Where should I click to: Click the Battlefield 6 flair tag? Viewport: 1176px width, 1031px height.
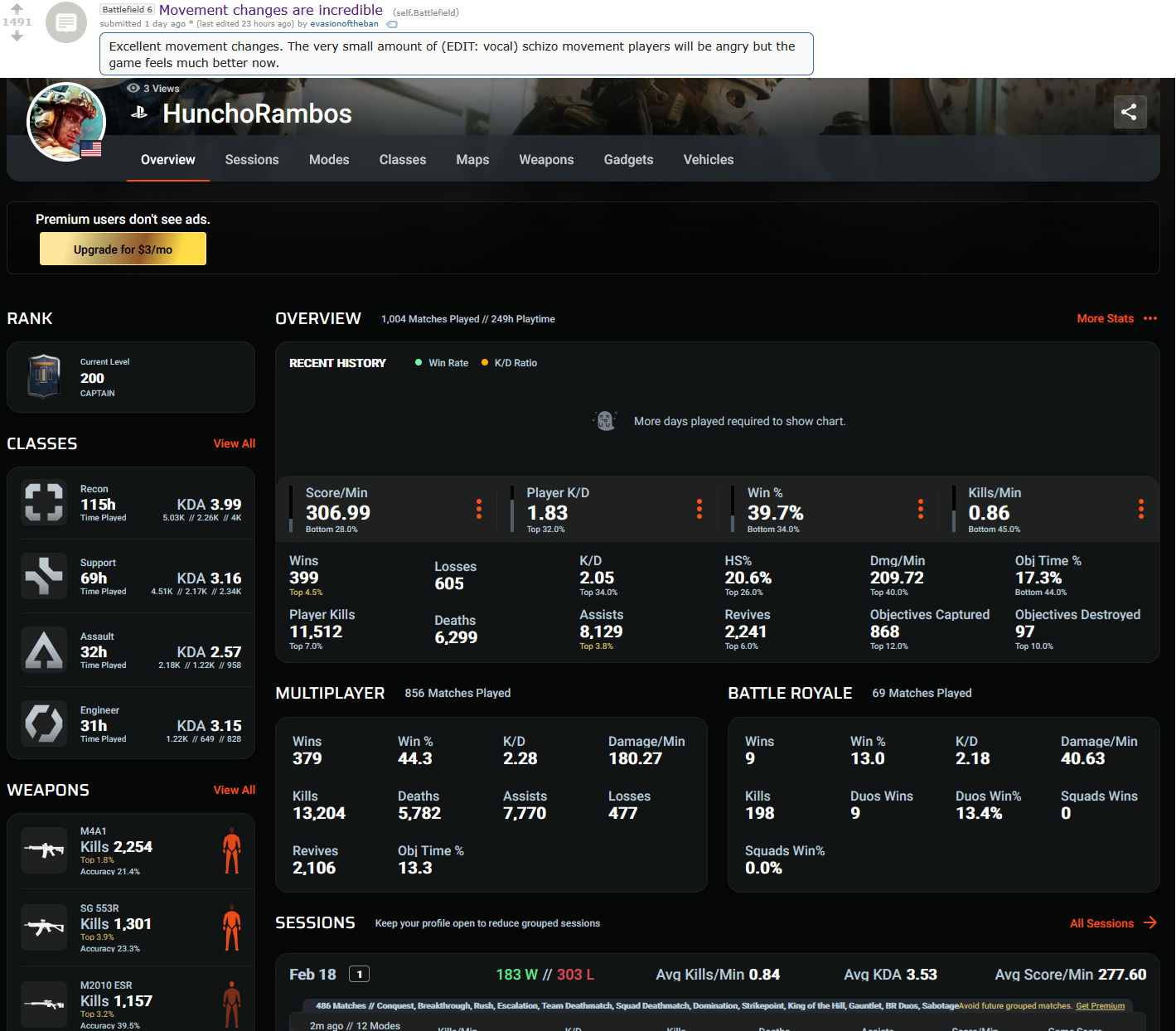[127, 10]
